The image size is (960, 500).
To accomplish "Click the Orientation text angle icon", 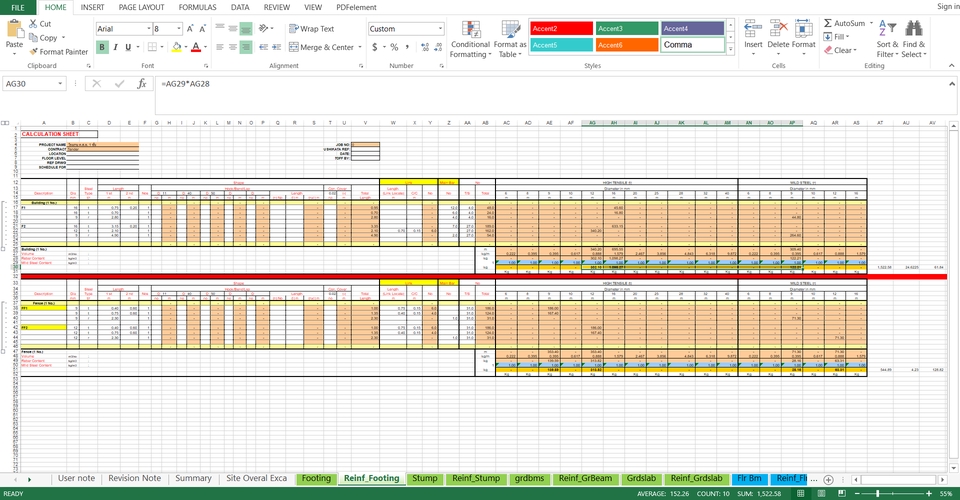I will pyautogui.click(x=263, y=29).
